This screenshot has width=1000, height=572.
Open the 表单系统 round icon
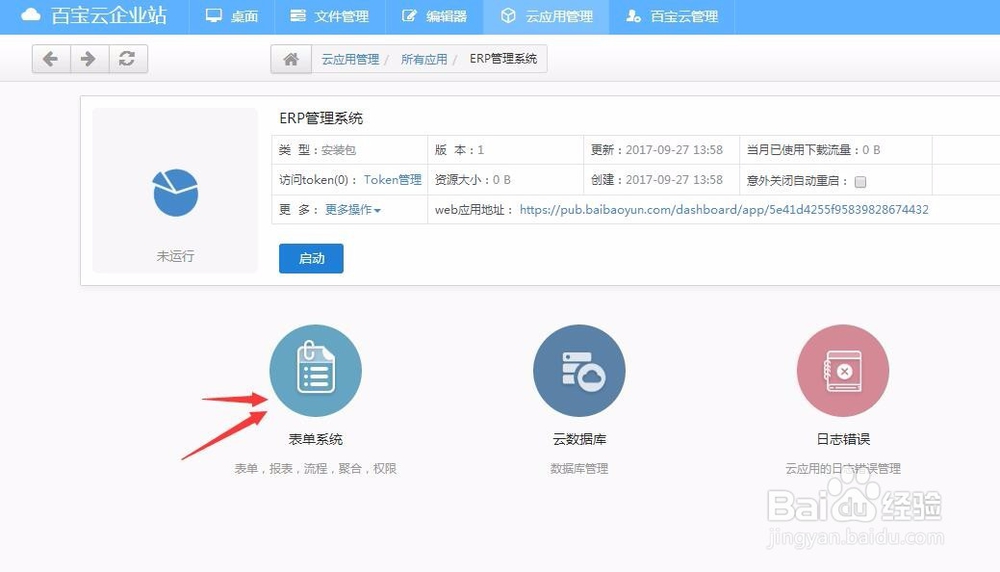click(x=315, y=370)
